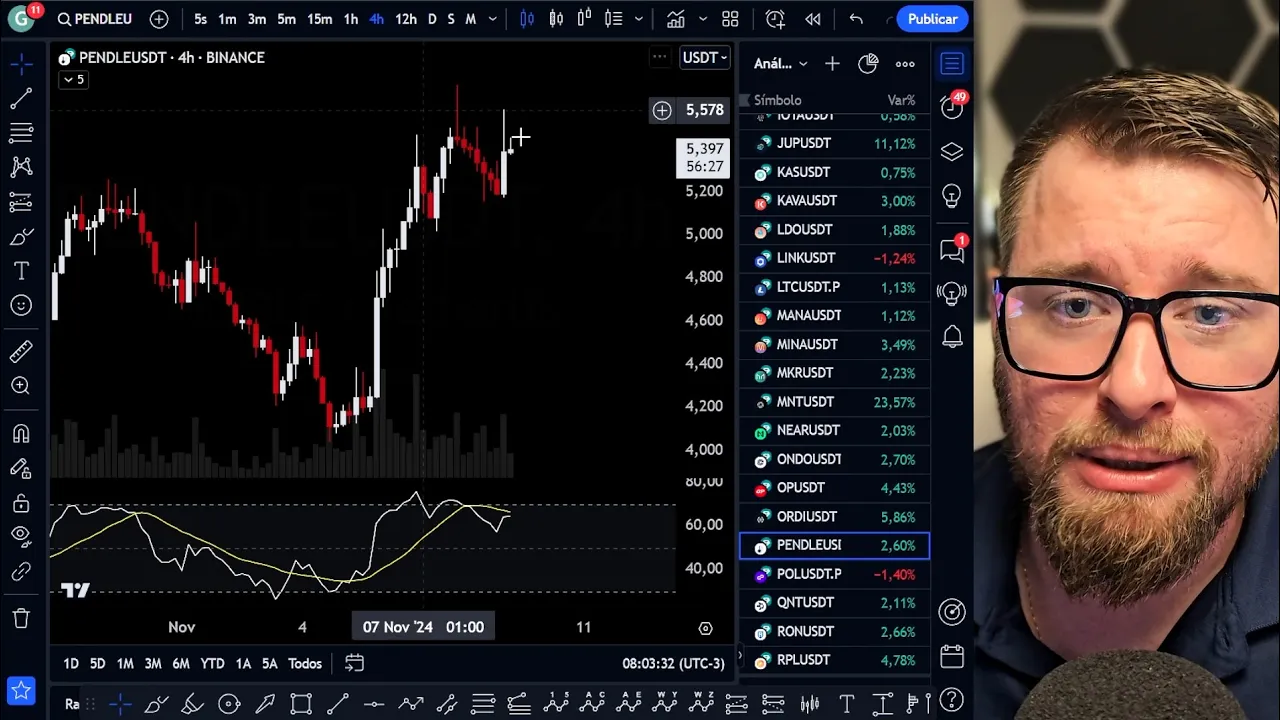Viewport: 1280px width, 720px height.
Task: Click the Publicar button
Action: 933,19
